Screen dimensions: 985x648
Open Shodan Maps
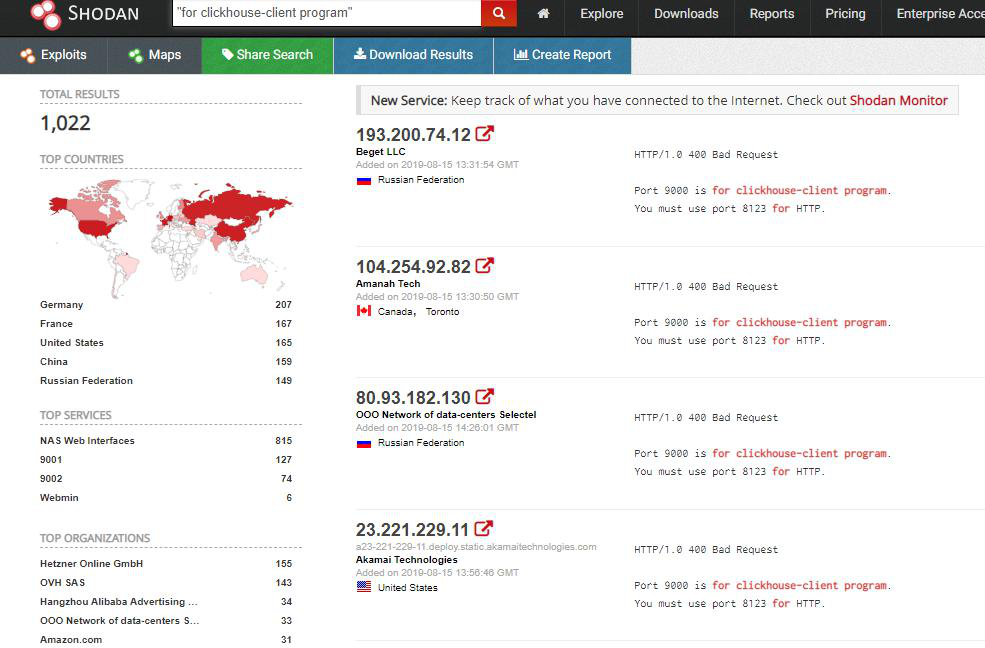pyautogui.click(x=155, y=55)
